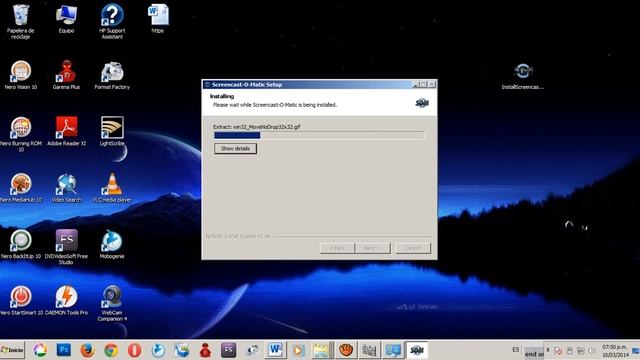The height and width of the screenshot is (360, 640).
Task: Open the Inicio start button
Action: (12, 350)
